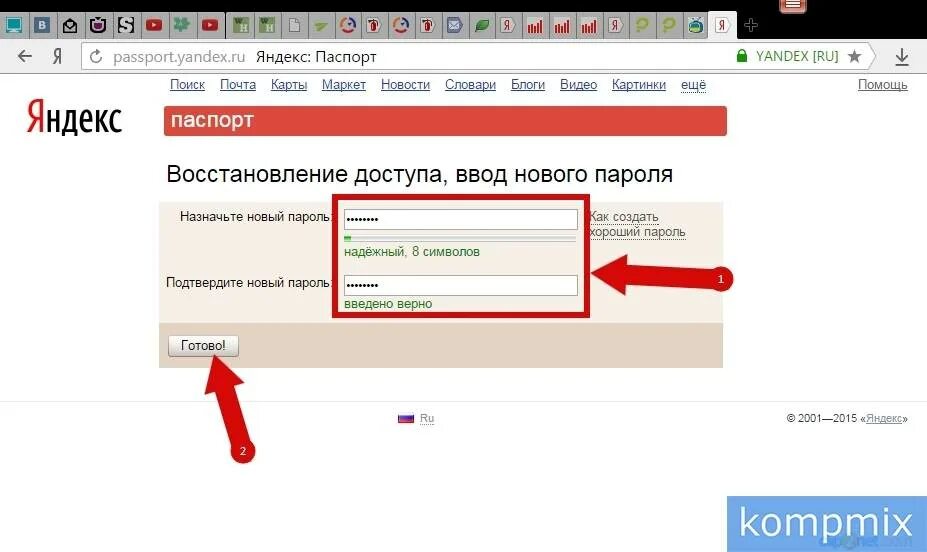Open the Маркет link

pos(343,85)
